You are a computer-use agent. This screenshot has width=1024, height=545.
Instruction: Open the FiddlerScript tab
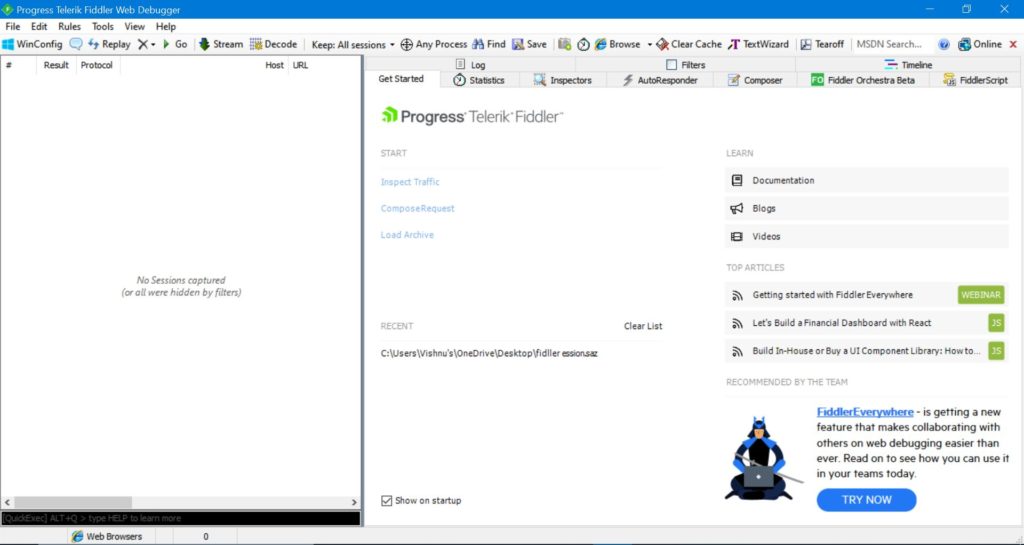click(x=976, y=80)
